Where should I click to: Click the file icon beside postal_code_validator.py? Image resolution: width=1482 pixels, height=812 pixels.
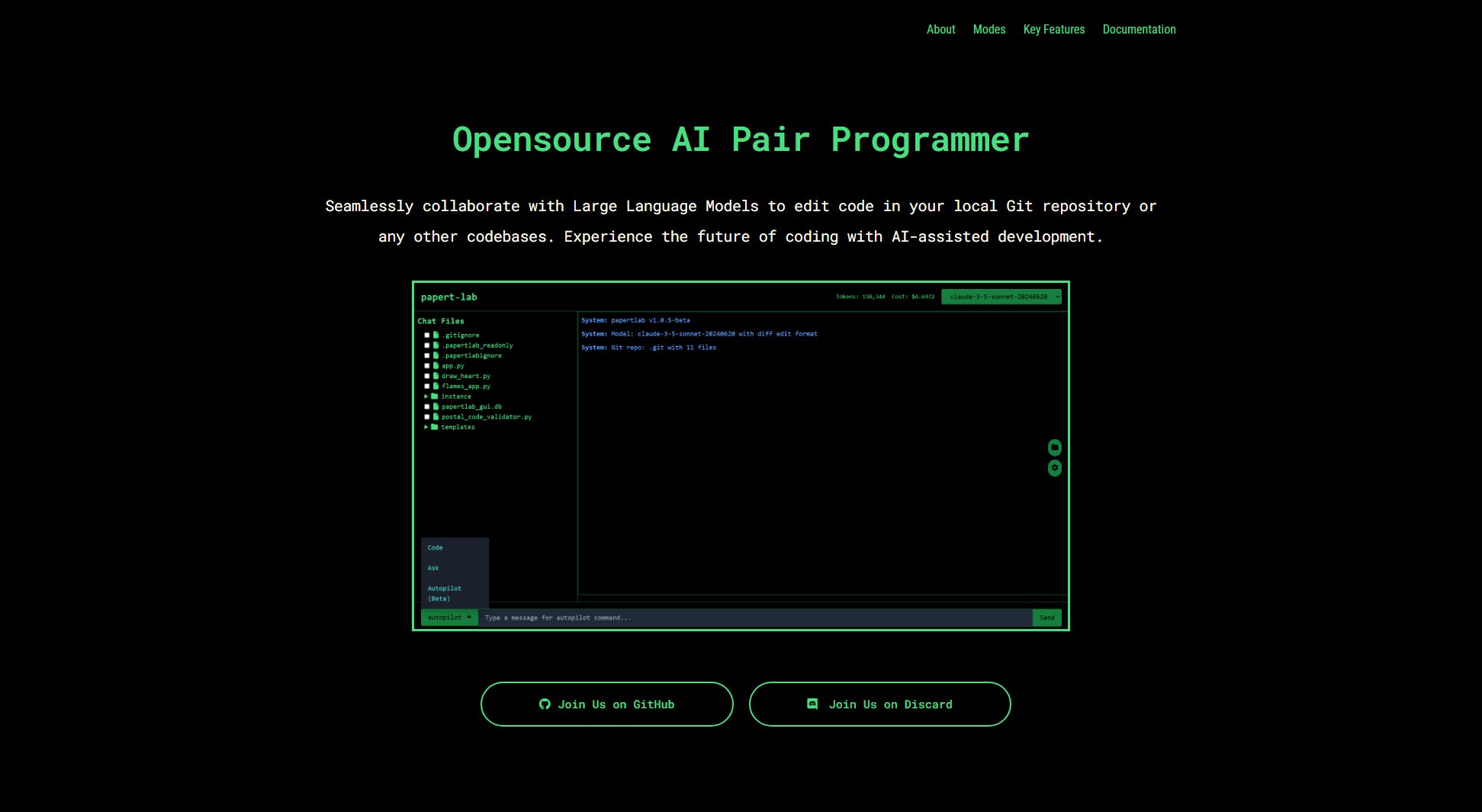tap(436, 417)
